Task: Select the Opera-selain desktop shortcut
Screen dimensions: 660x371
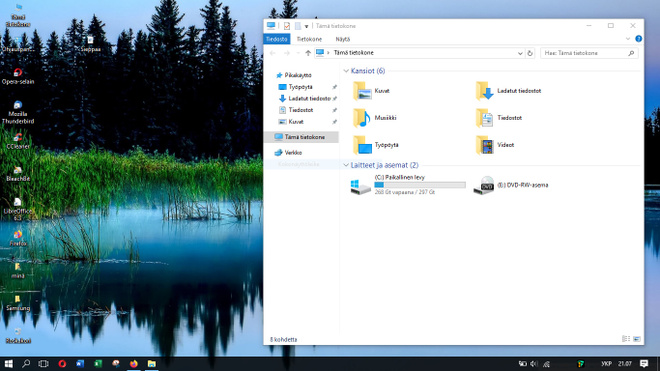Action: (x=18, y=76)
